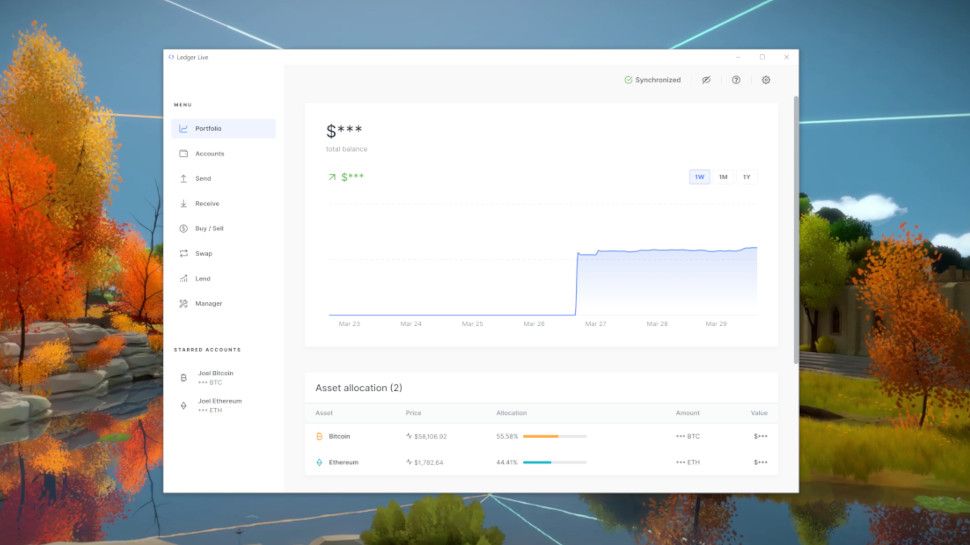Click the Synchronized status button
Viewport: 970px width, 545px height.
[653, 80]
